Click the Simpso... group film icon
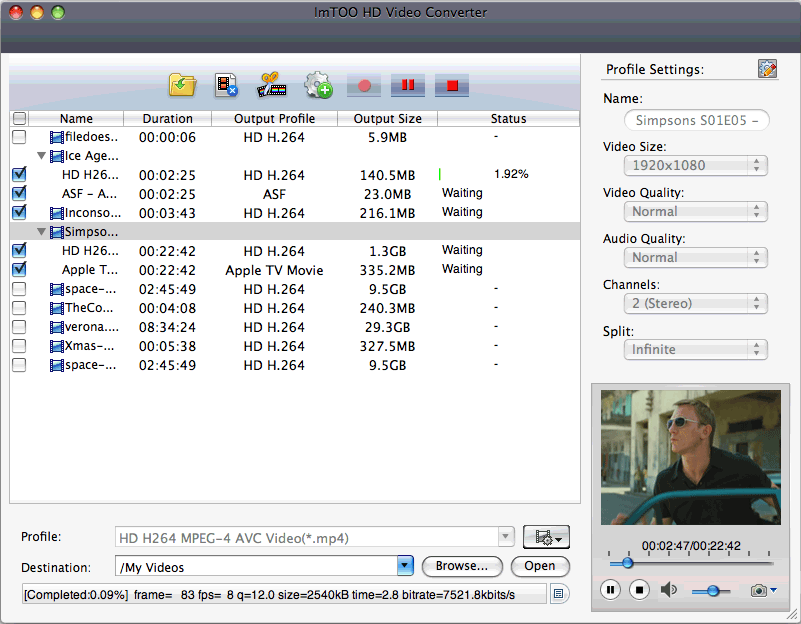Screen dimensions: 801x624 point(56,232)
